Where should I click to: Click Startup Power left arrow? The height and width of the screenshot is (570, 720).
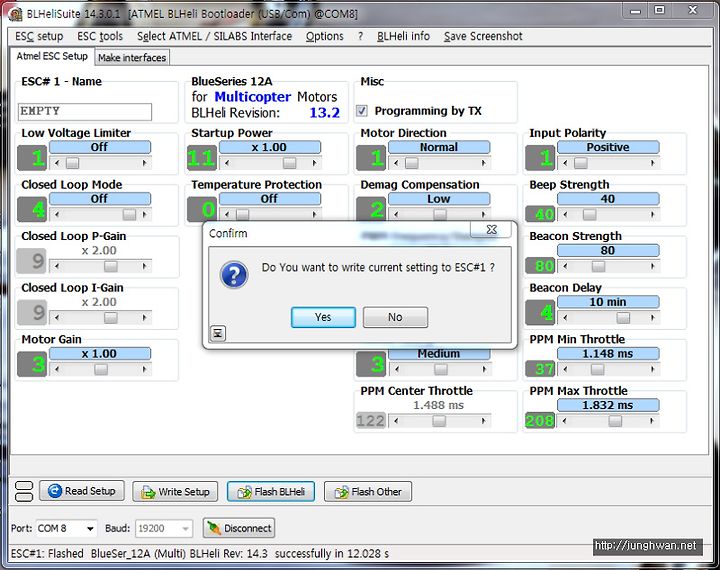(227, 163)
